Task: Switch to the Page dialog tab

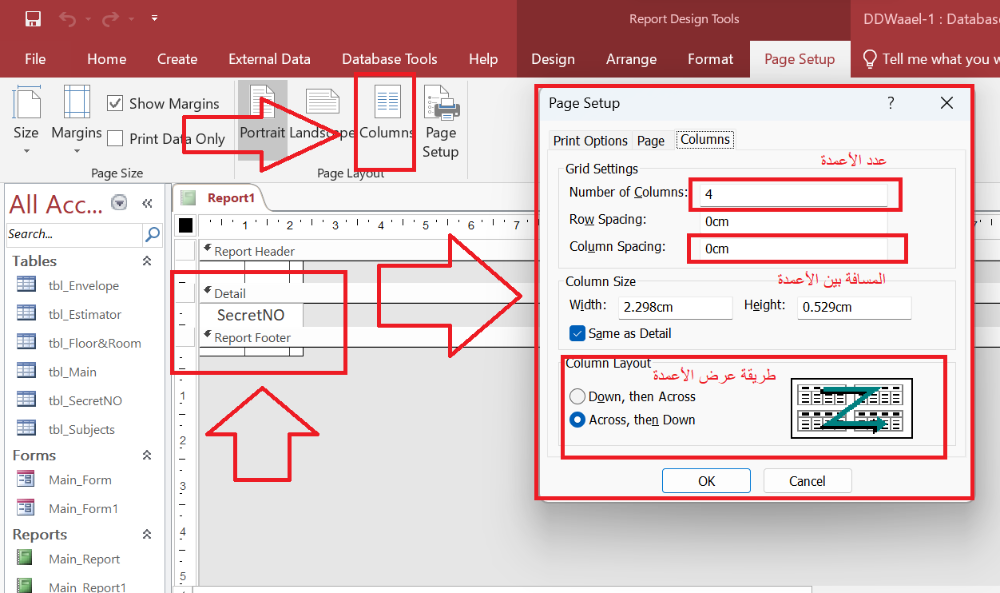Action: tap(651, 140)
